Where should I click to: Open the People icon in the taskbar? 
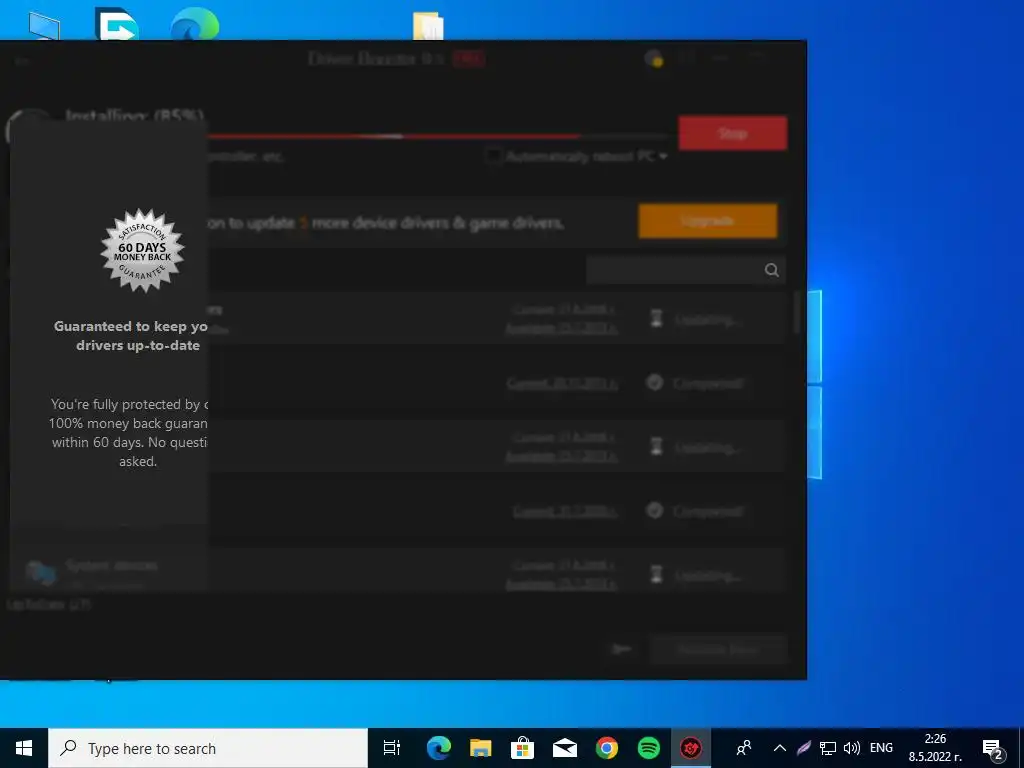743,748
